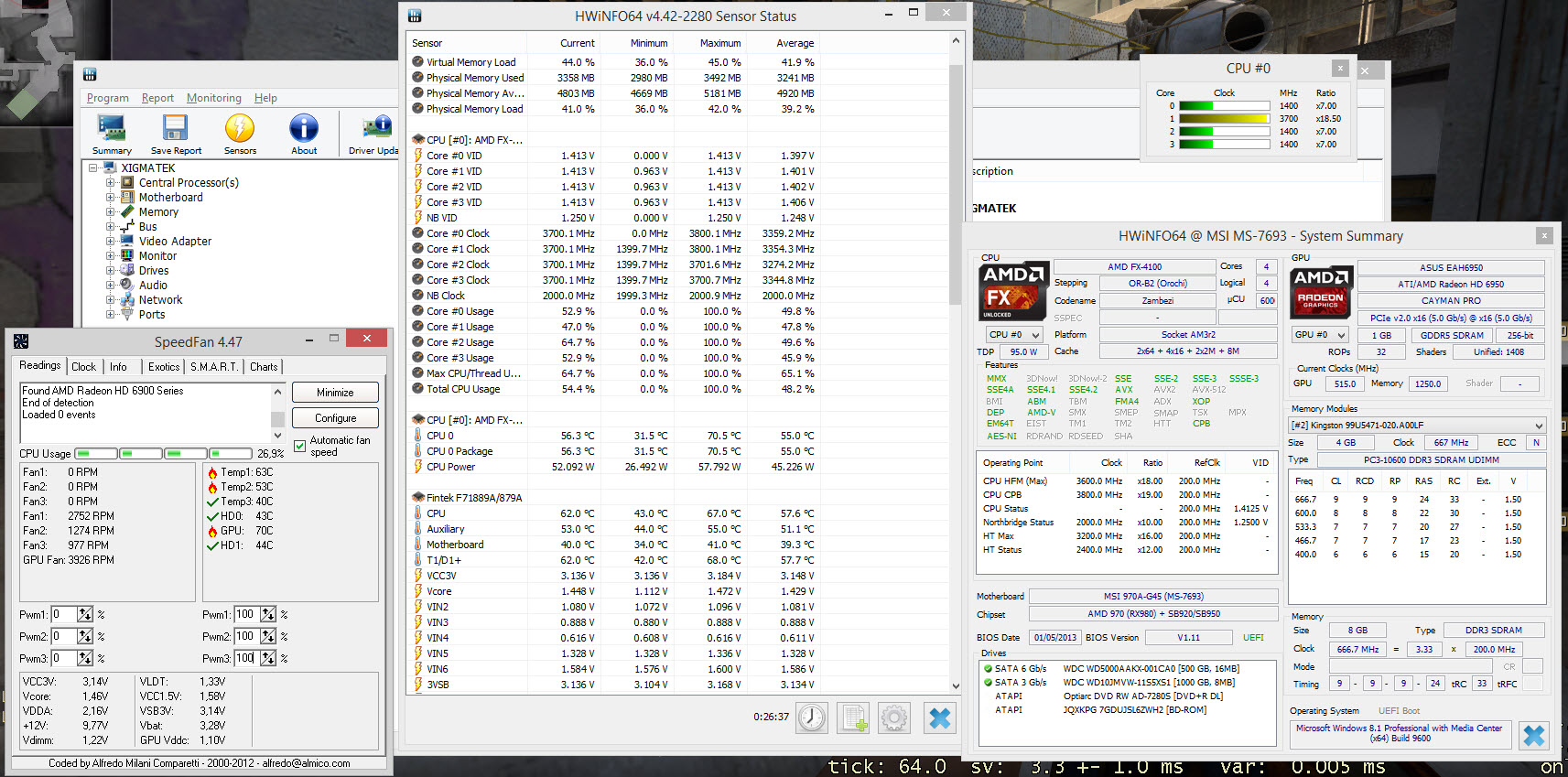
Task: Click the MSI 970A-G45 (MS-7693) motherboard field
Action: click(1153, 597)
